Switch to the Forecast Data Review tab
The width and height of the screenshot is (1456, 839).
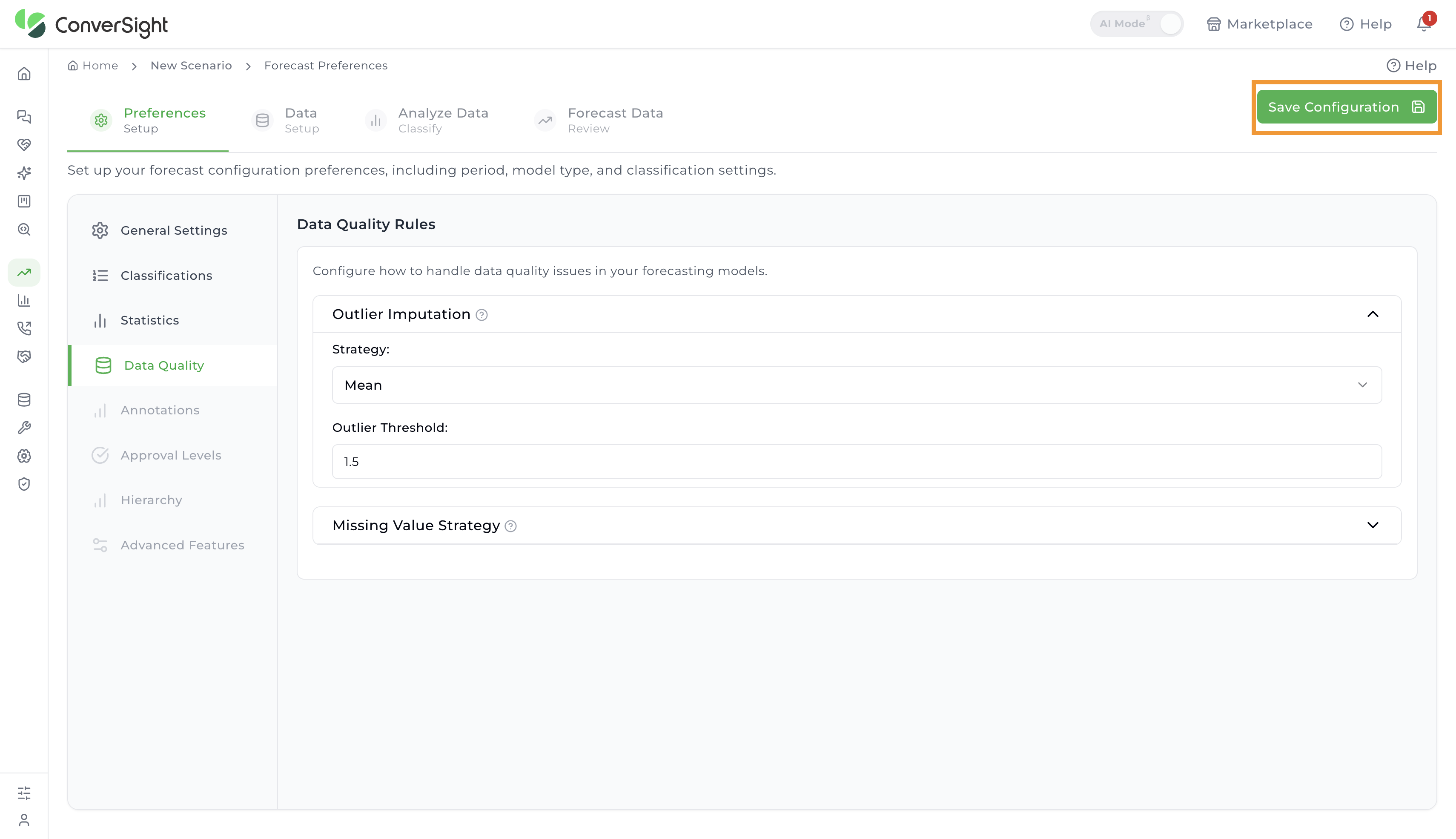pyautogui.click(x=599, y=121)
